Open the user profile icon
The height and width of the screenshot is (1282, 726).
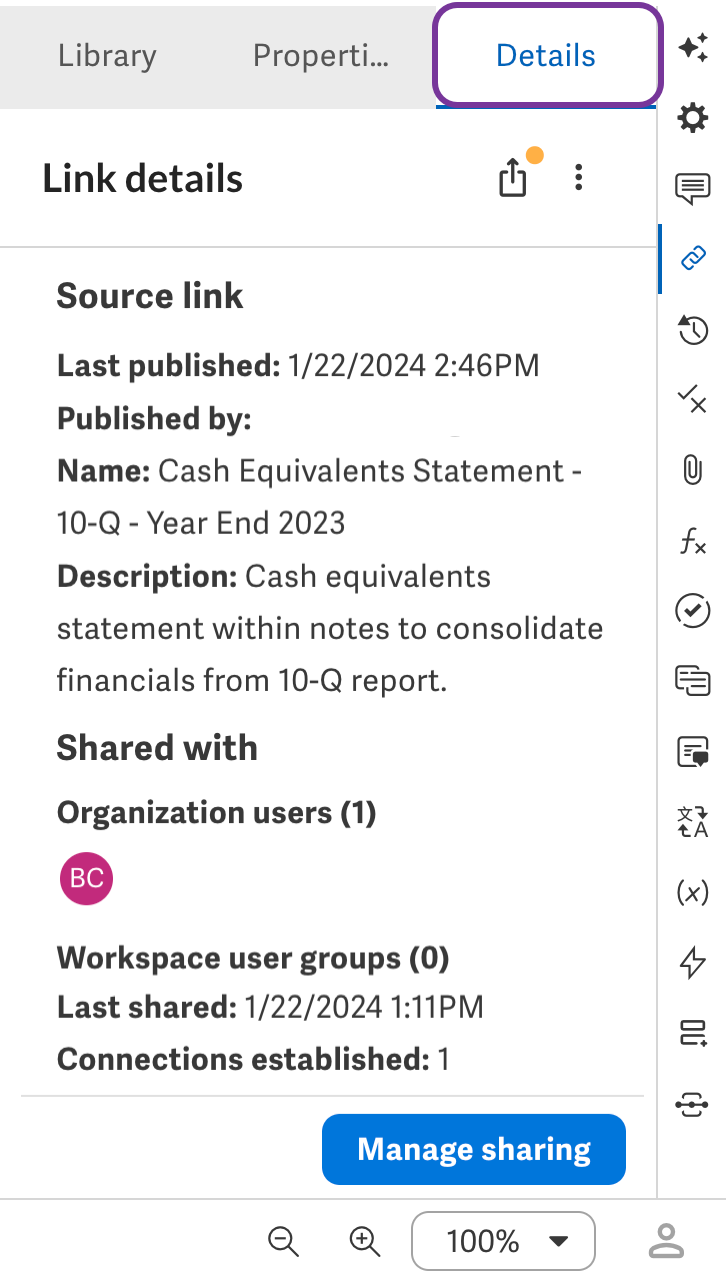[x=666, y=1241]
